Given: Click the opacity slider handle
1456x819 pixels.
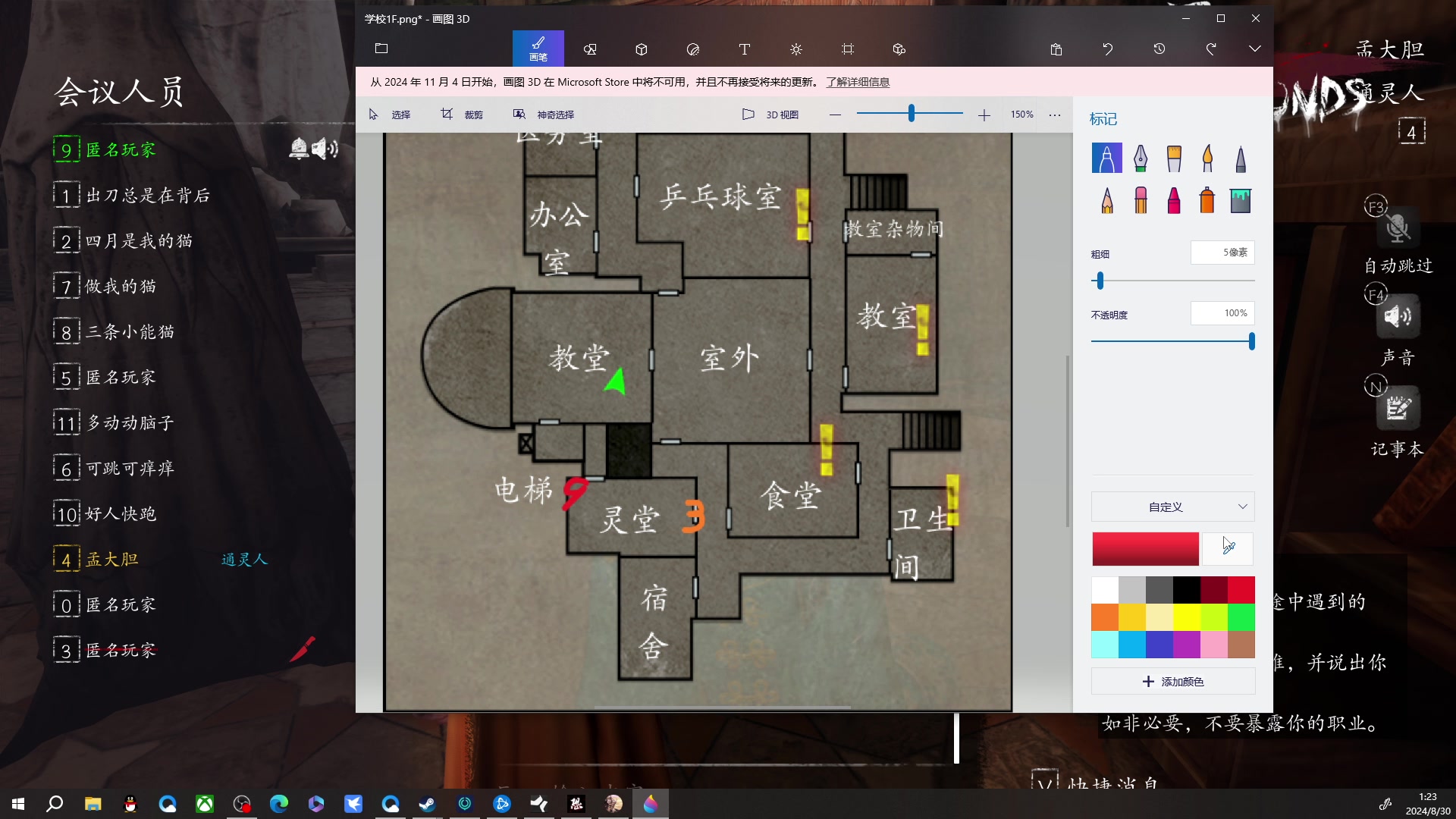Looking at the screenshot, I should point(1251,341).
